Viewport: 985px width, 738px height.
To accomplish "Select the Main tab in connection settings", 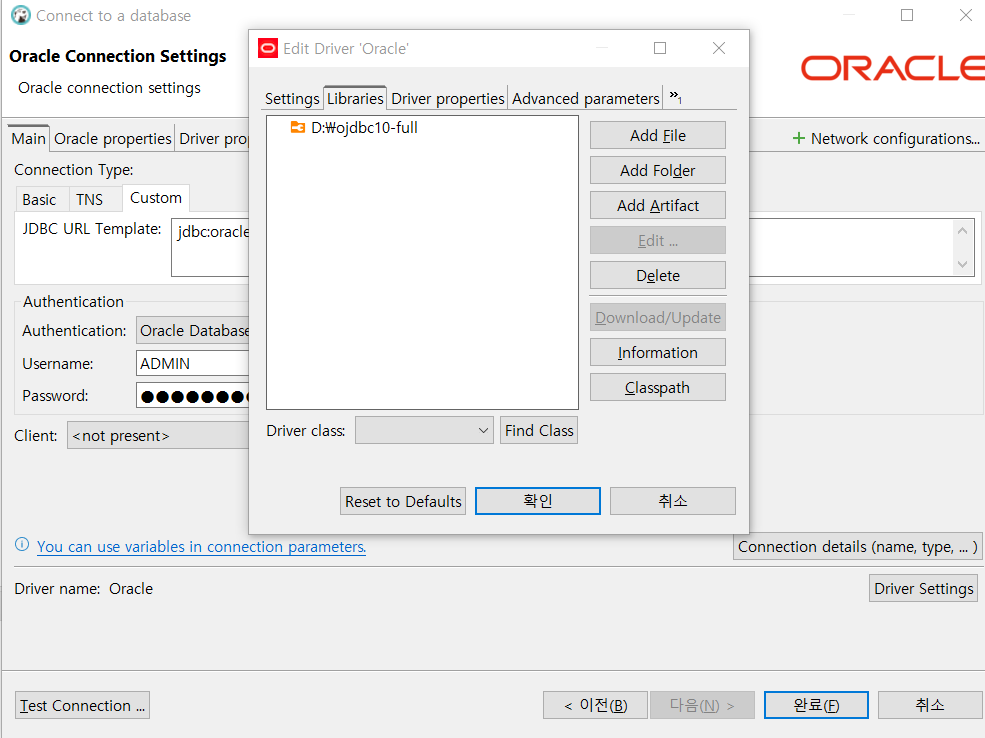I will click(28, 139).
